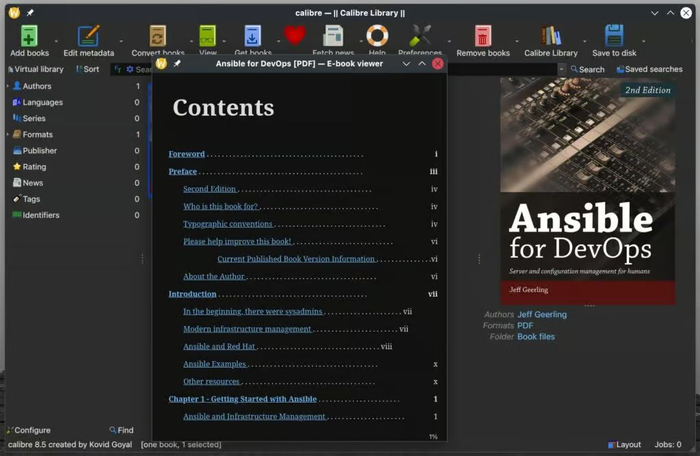Click the Jeff Geerling author link
This screenshot has width=700, height=456.
pyautogui.click(x=541, y=314)
